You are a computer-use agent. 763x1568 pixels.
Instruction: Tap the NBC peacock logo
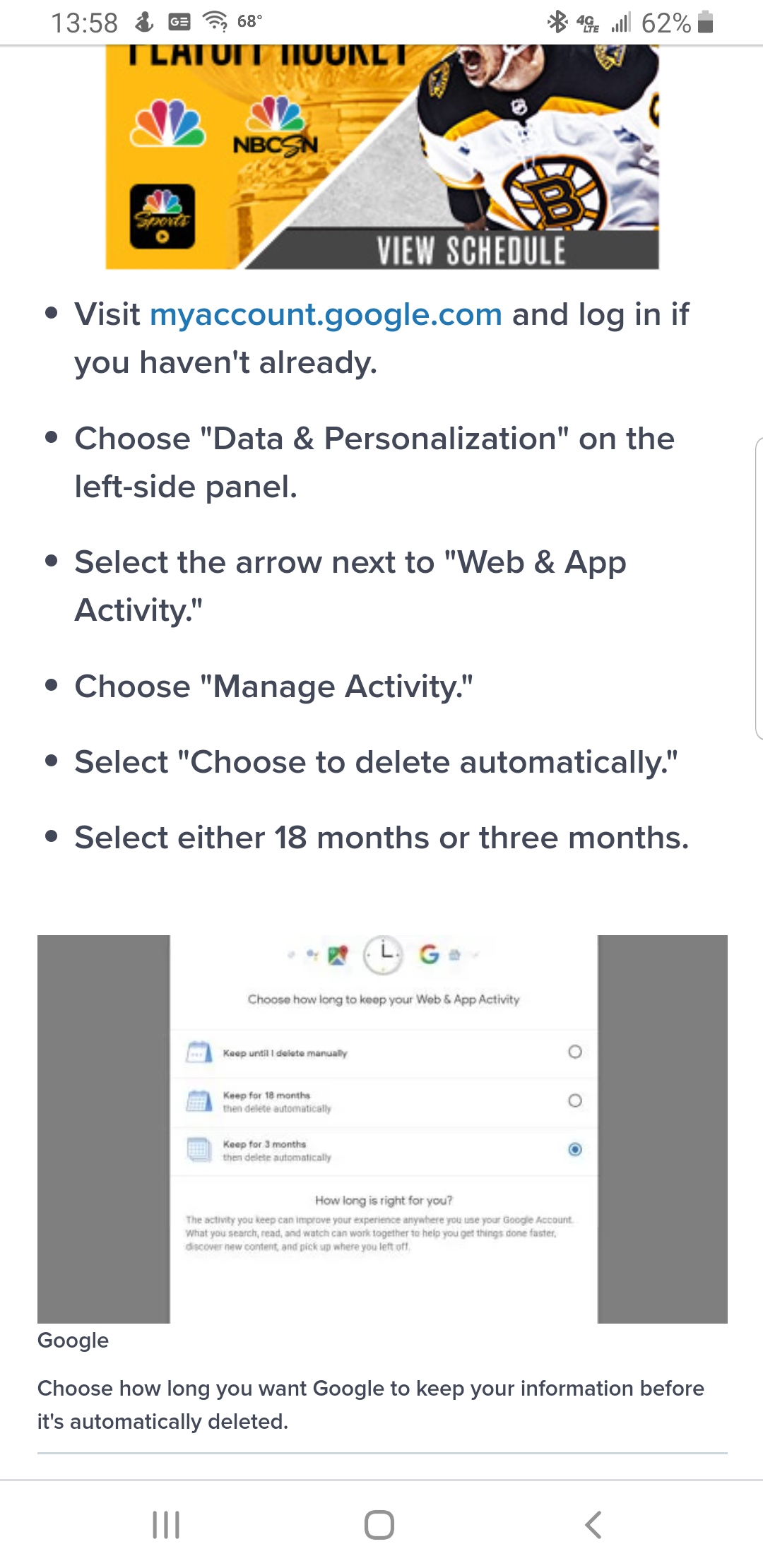tap(167, 124)
